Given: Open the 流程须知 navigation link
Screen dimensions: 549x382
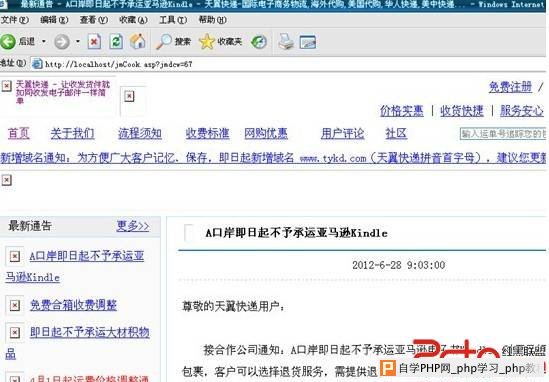Looking at the screenshot, I should point(140,133).
